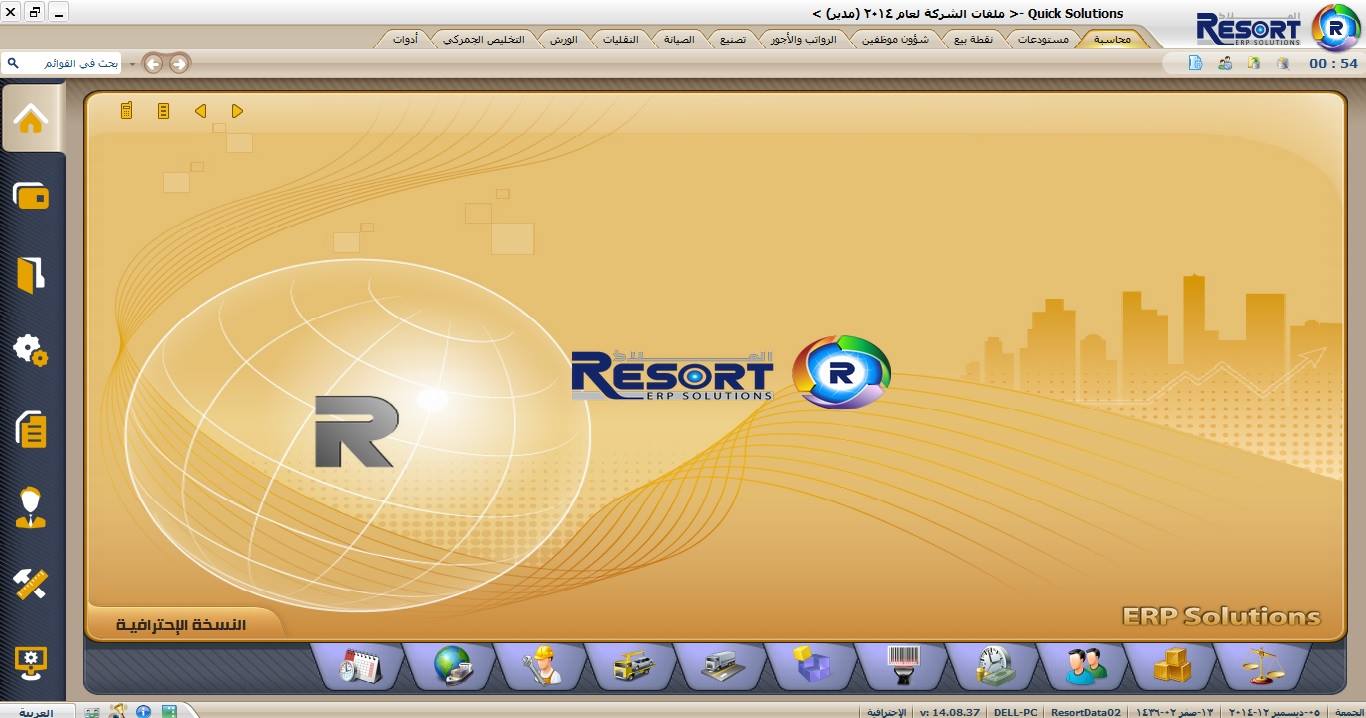The width and height of the screenshot is (1366, 718).
Task: Open the two people HR icon
Action: 1085,666
